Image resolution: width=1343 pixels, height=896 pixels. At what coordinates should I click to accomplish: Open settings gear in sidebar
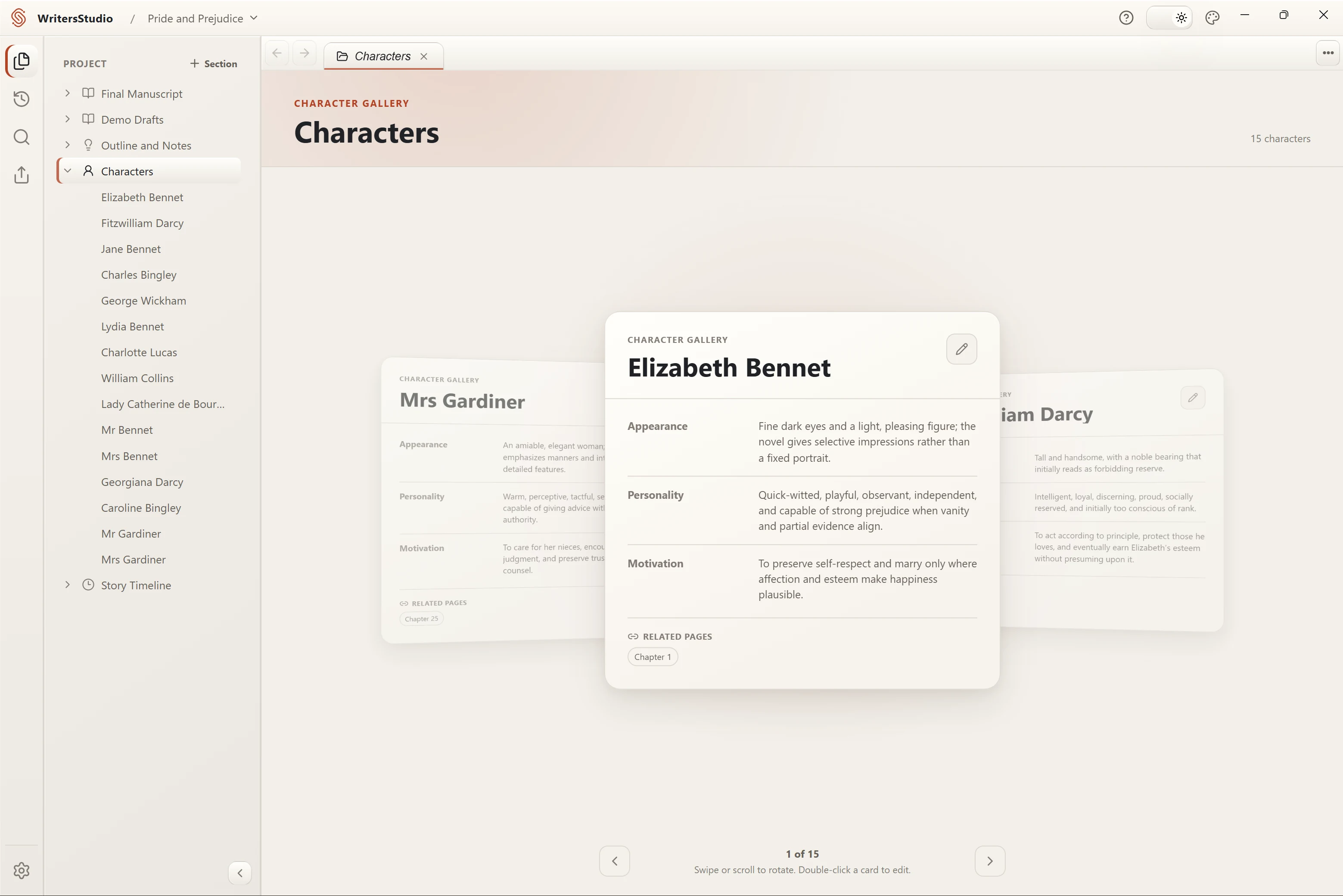coord(22,870)
